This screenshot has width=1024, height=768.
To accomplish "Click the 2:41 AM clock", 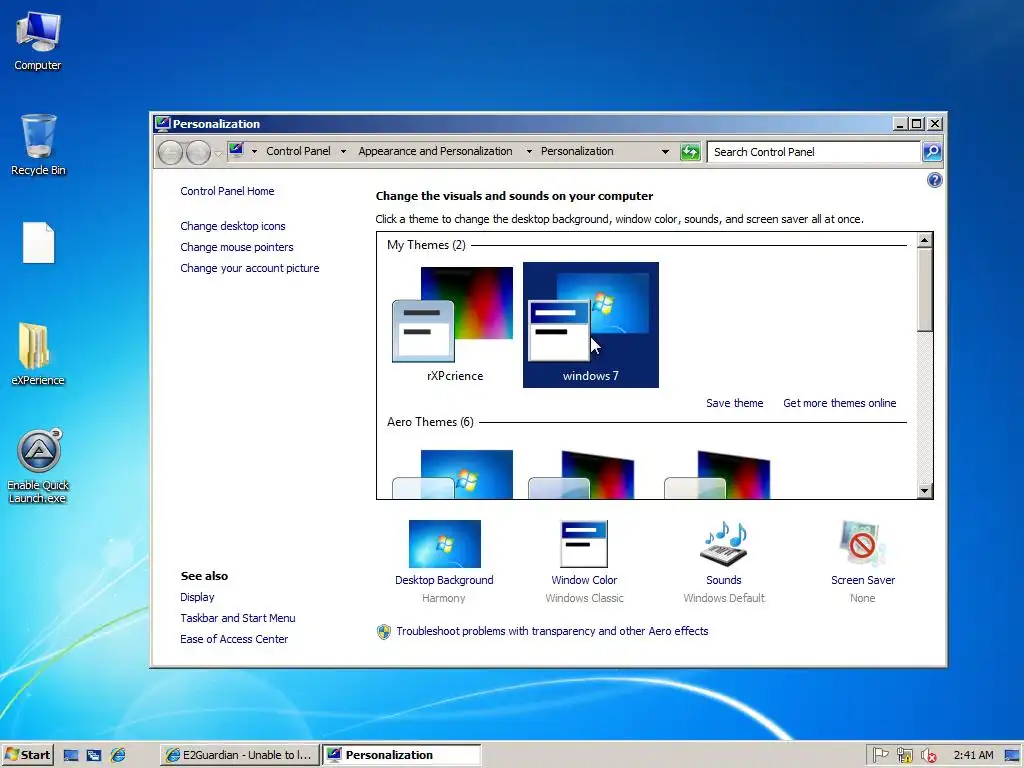I will pos(973,755).
